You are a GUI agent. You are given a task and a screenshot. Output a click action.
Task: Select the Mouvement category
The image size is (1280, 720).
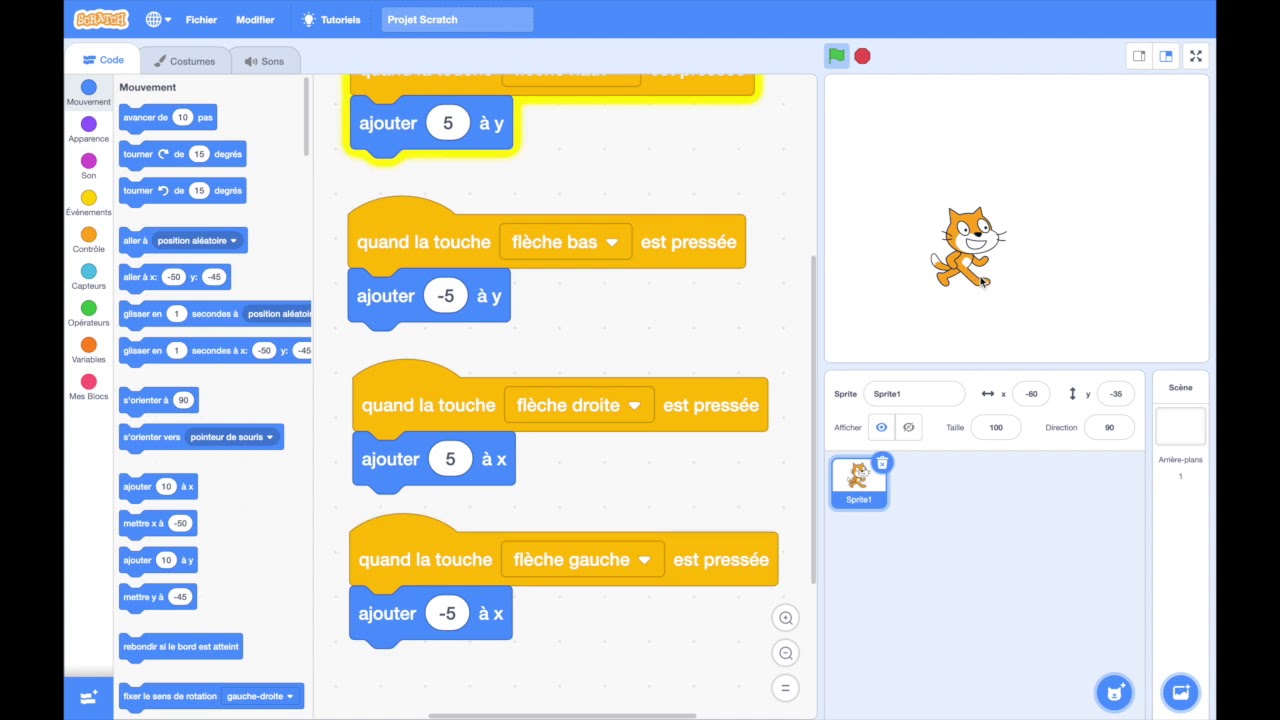(89, 94)
